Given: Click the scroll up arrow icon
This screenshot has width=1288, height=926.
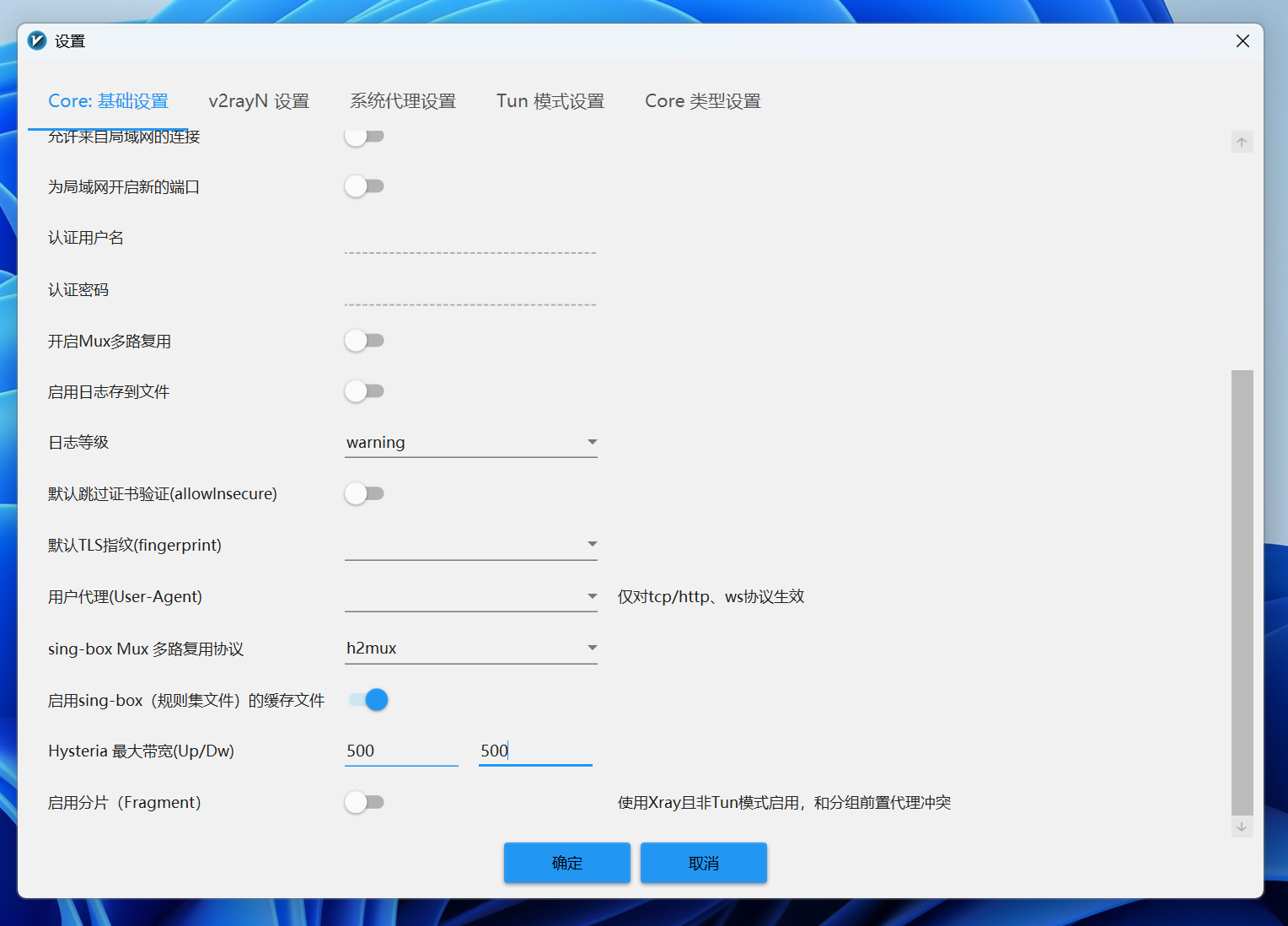Looking at the screenshot, I should point(1242,142).
